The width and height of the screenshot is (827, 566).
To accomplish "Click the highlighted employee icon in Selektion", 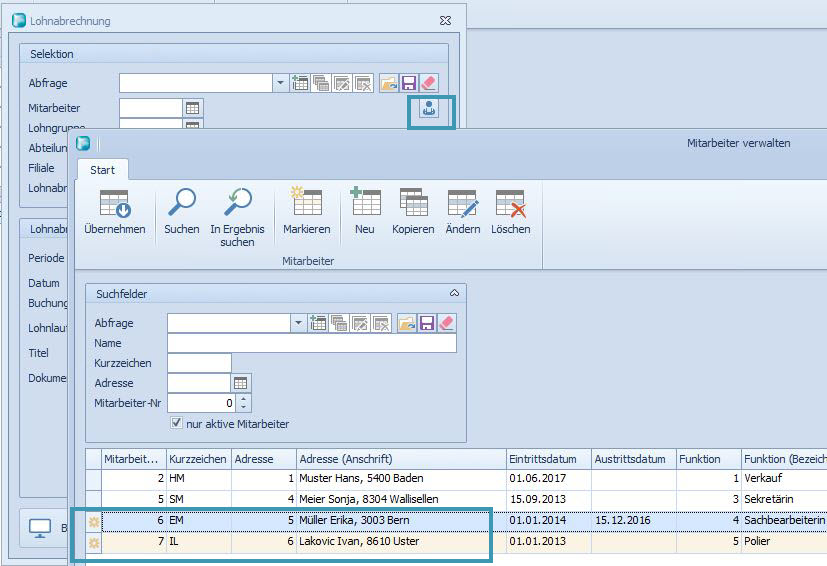I will [430, 110].
